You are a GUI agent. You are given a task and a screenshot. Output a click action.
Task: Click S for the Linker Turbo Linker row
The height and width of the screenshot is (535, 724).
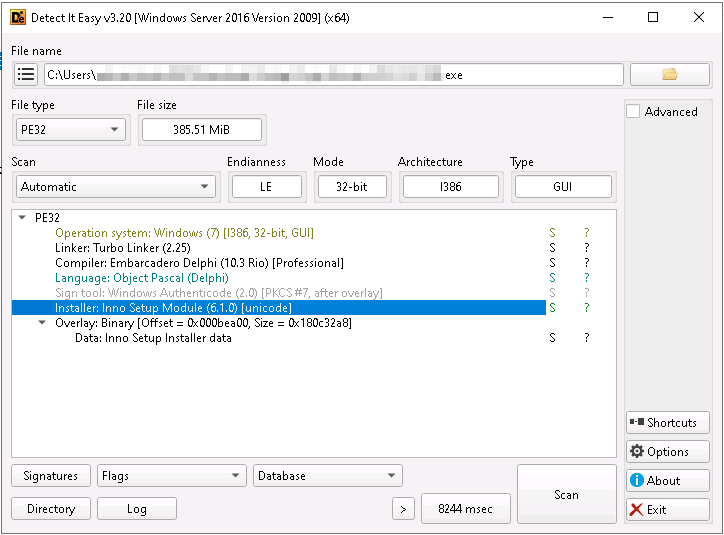click(552, 248)
